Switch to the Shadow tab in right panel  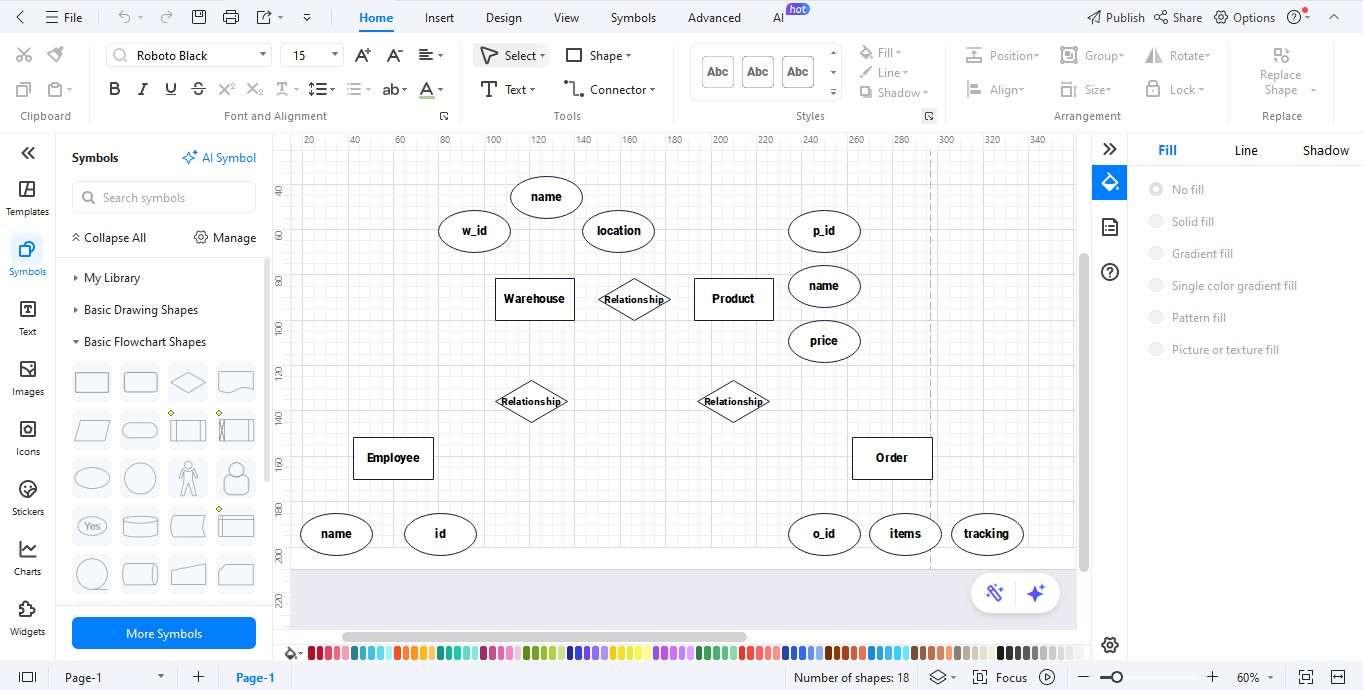coord(1325,150)
